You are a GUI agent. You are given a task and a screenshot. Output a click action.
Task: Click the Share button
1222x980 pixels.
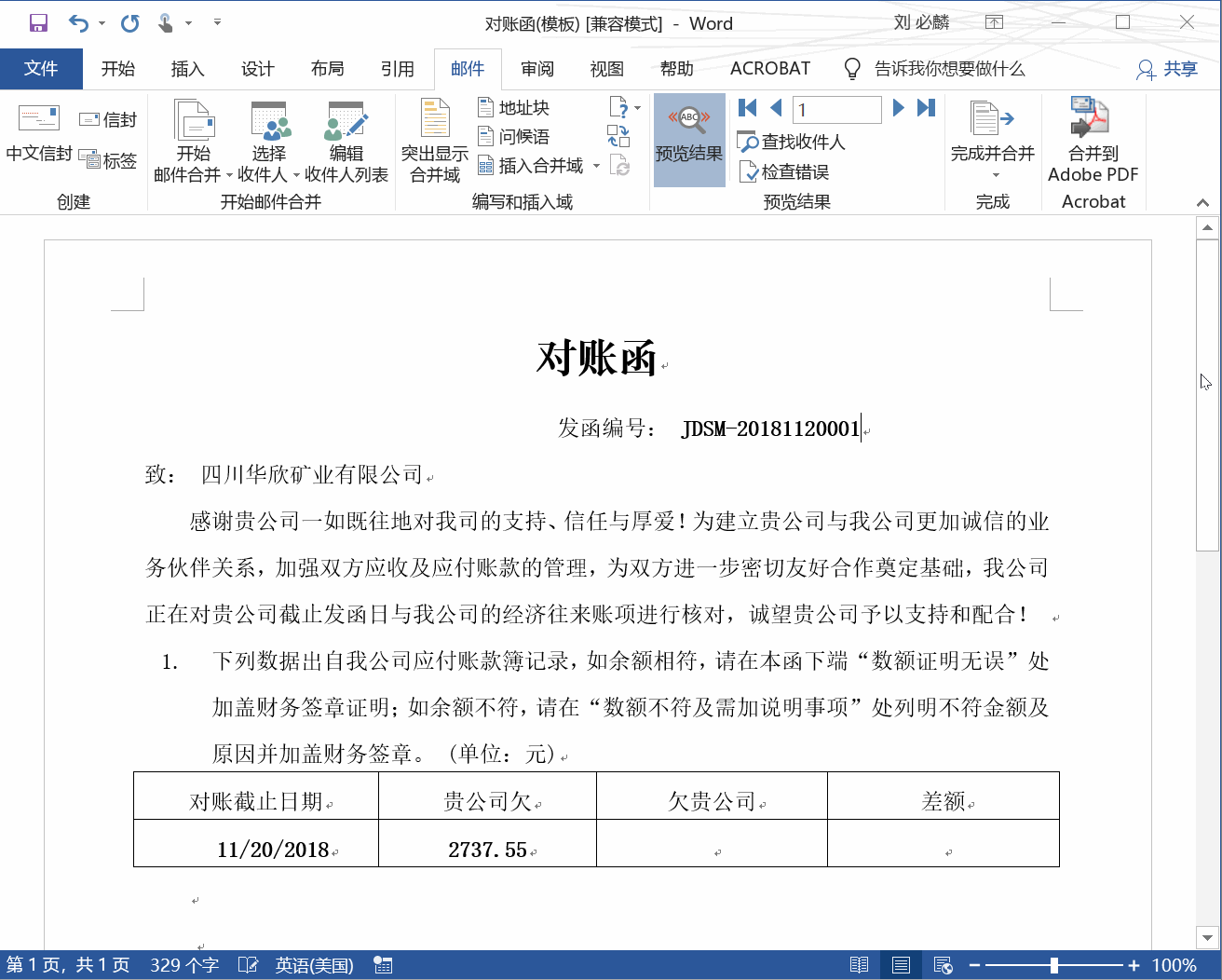coord(1167,68)
